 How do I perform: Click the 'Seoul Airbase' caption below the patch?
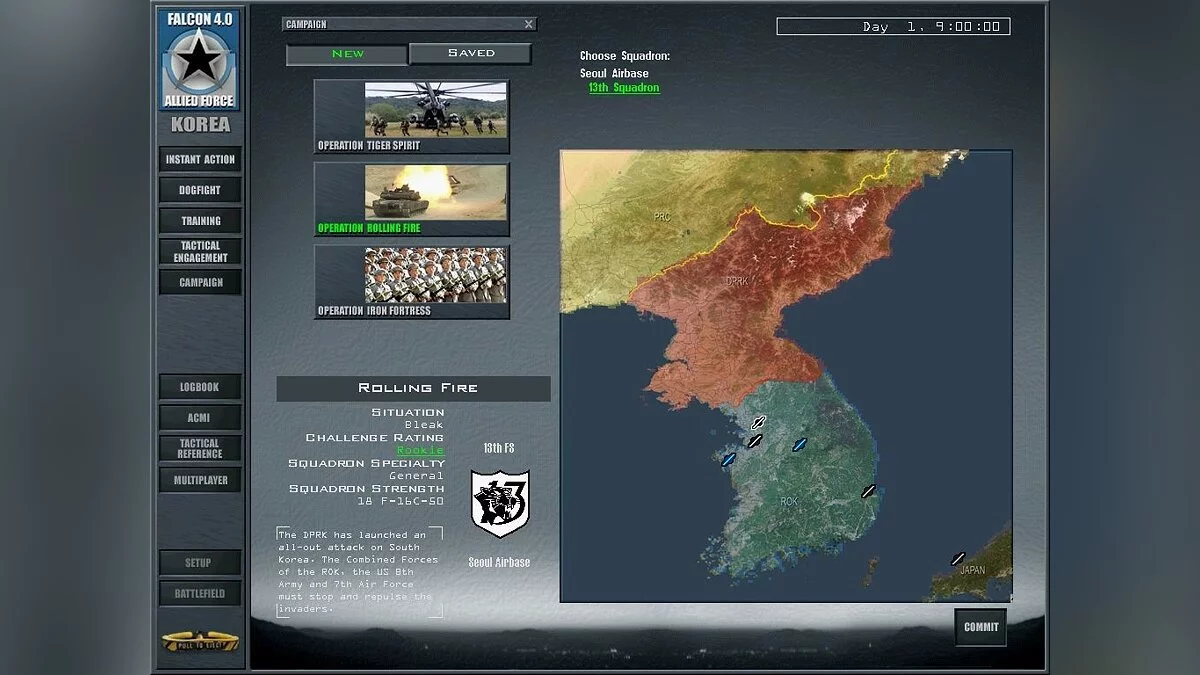(x=500, y=563)
